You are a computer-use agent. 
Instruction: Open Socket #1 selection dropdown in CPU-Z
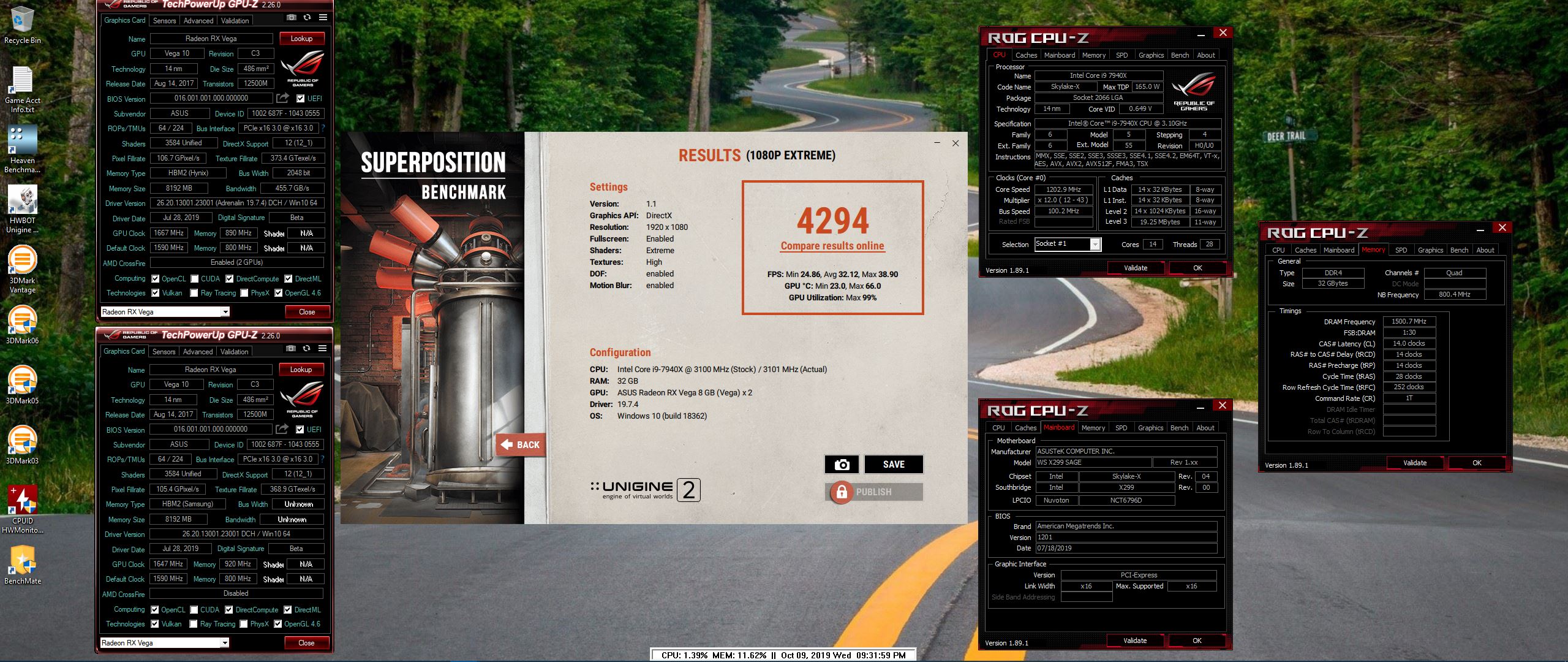point(1095,245)
